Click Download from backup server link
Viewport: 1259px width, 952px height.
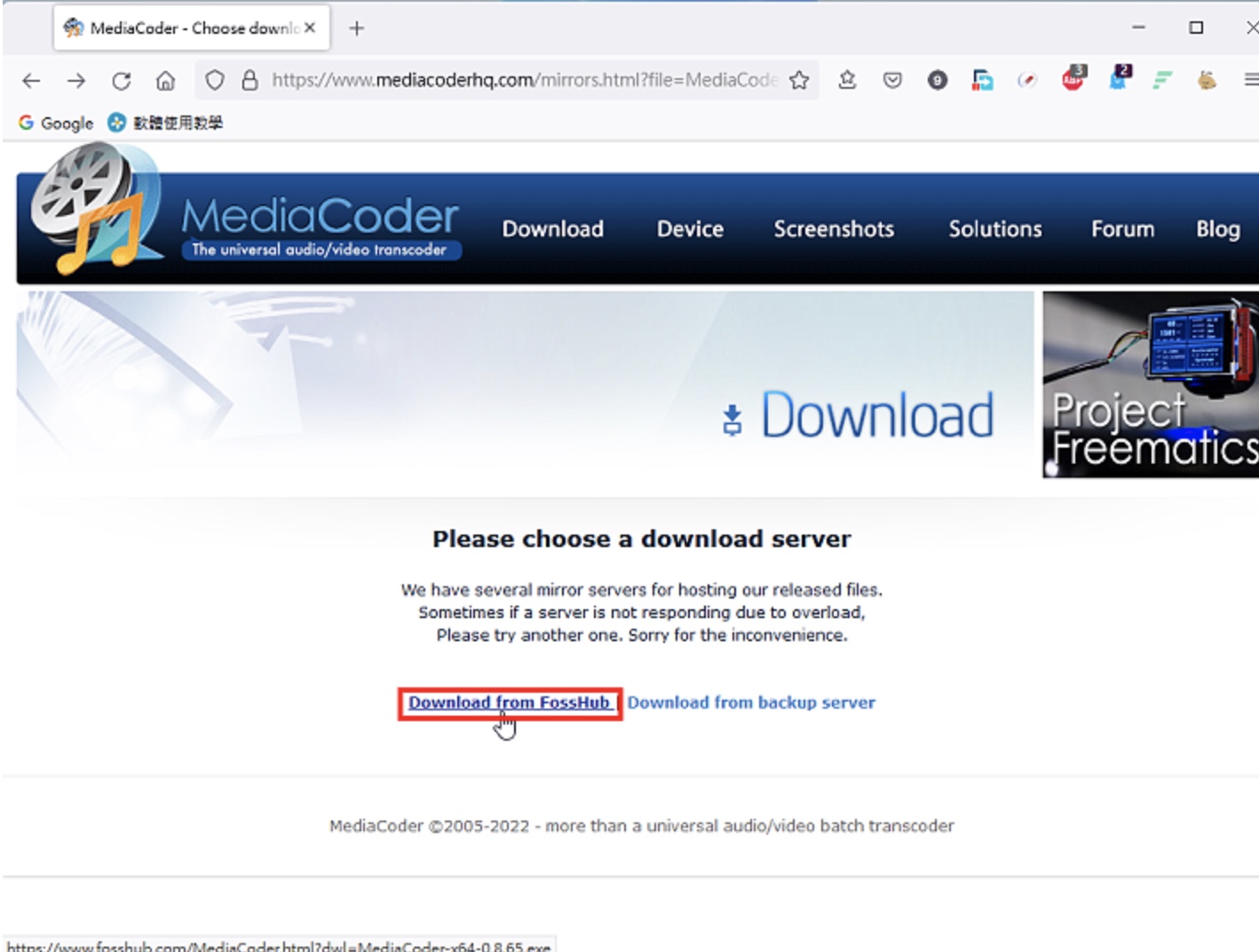click(x=751, y=702)
